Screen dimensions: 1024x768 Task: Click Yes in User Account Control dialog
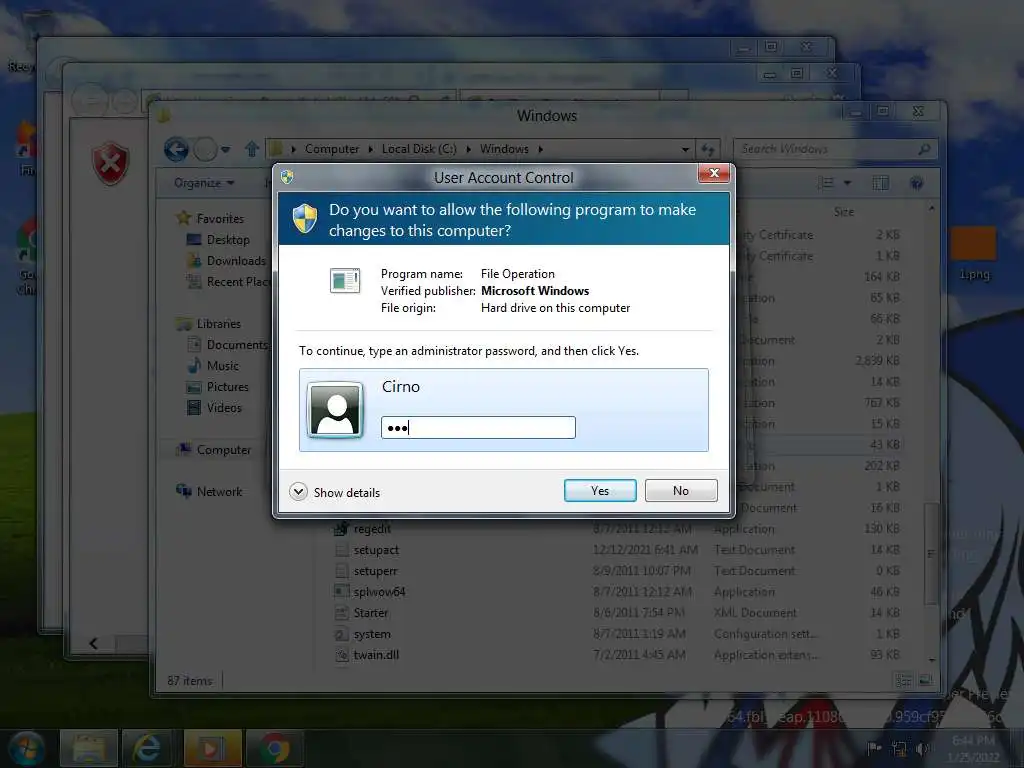pyautogui.click(x=600, y=490)
